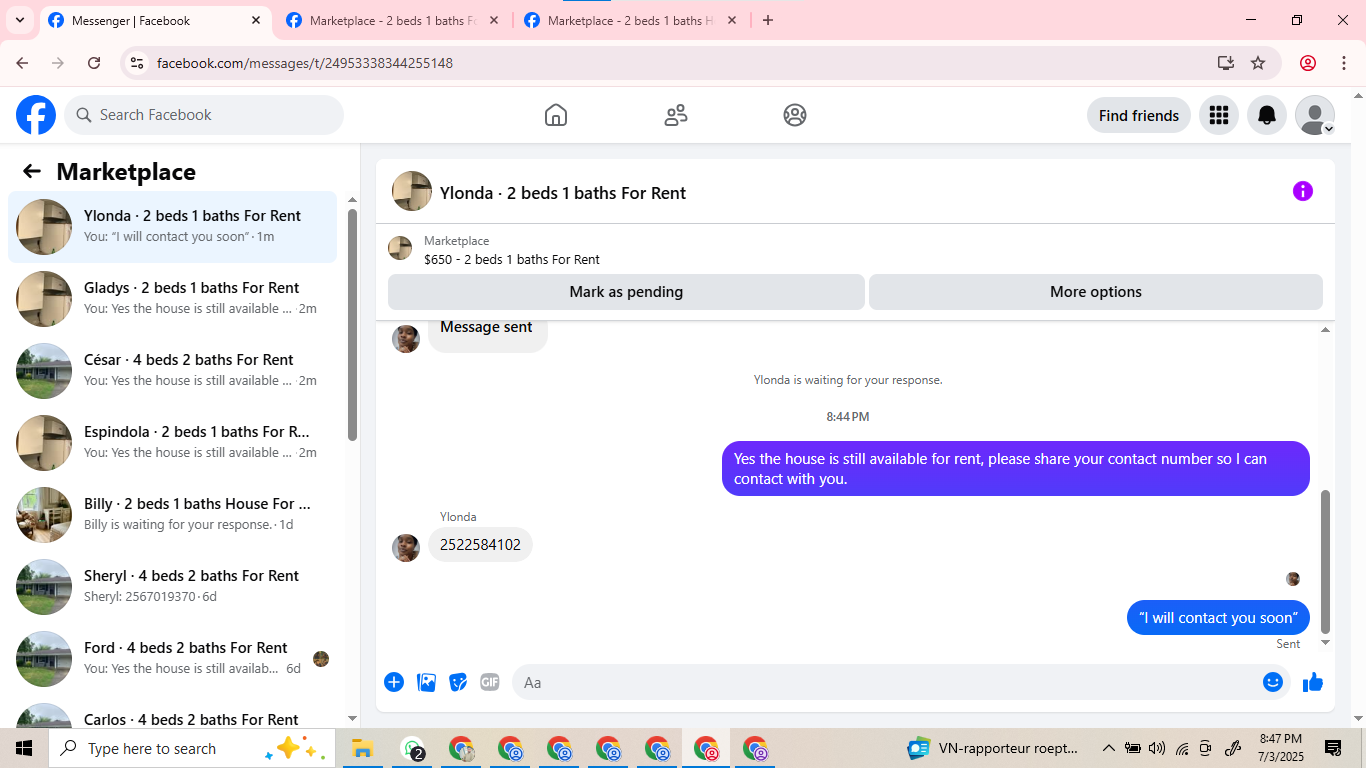Click the Ylonda chat header name

[563, 193]
